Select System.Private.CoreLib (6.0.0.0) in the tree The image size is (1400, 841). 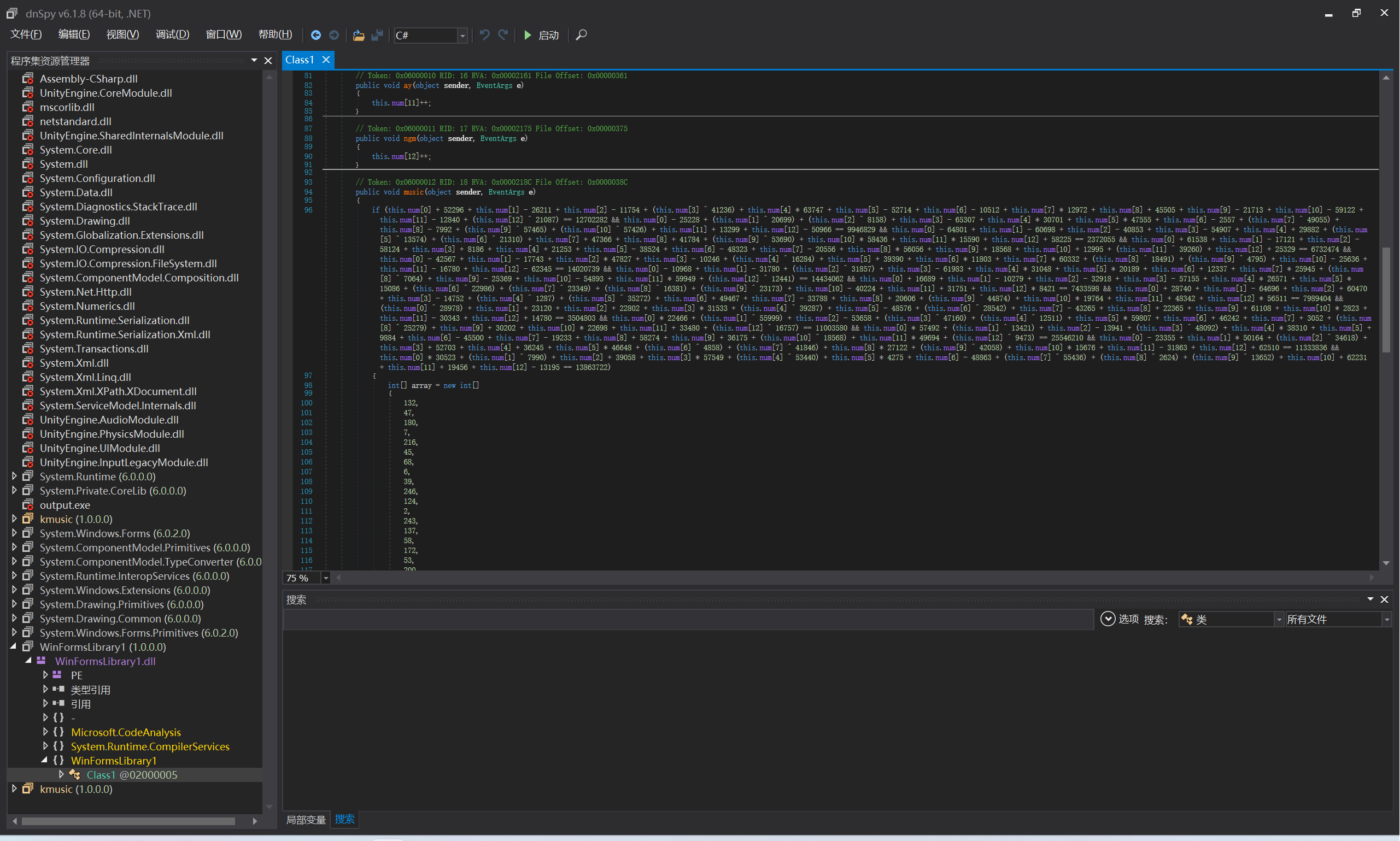pos(113,491)
